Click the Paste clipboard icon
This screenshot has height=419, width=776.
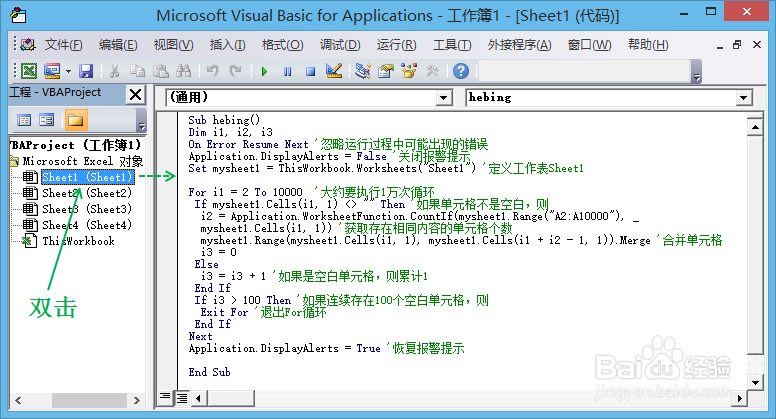[x=160, y=71]
